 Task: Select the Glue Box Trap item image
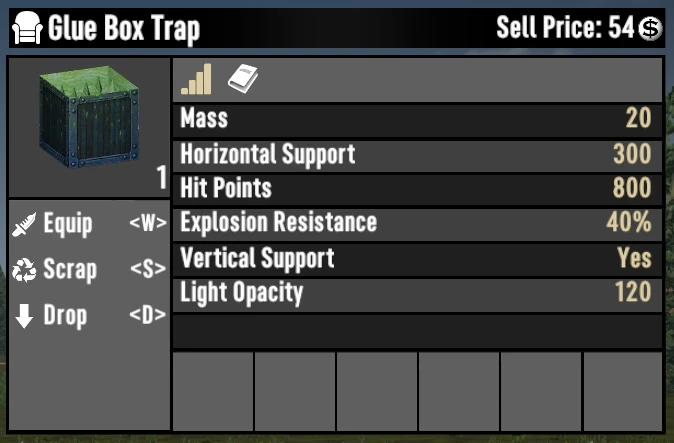pos(89,116)
